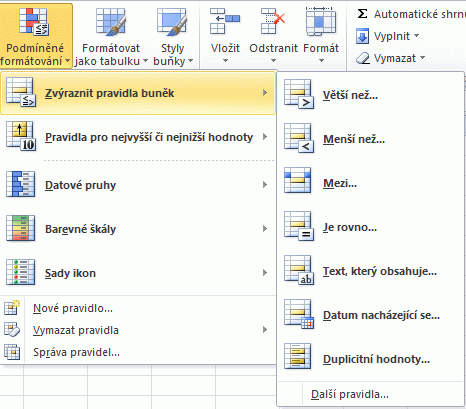Image resolution: width=466 pixels, height=409 pixels.
Task: Click the Menší než icon
Action: coord(299,138)
